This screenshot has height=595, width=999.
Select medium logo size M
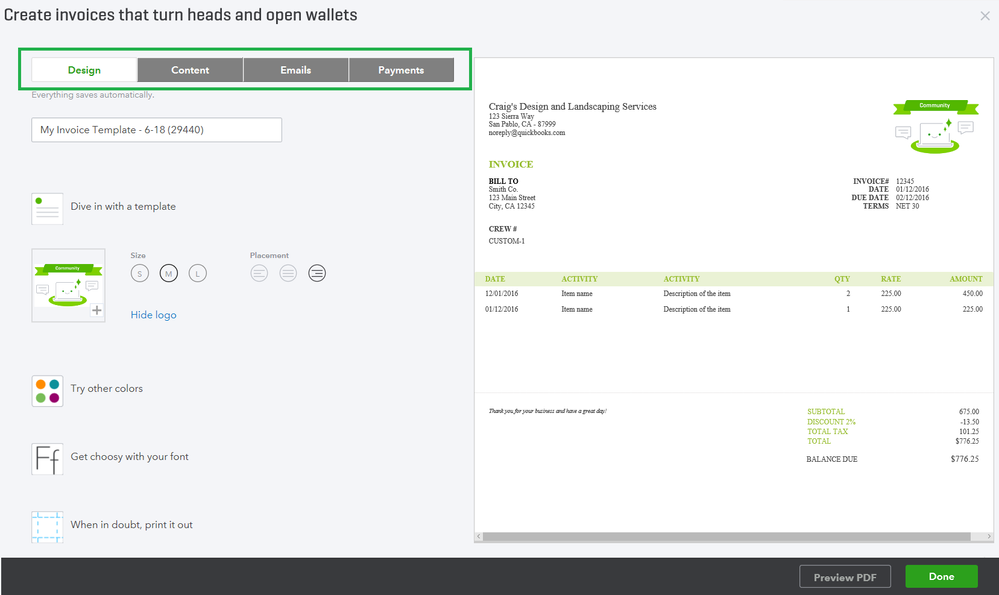(x=168, y=273)
